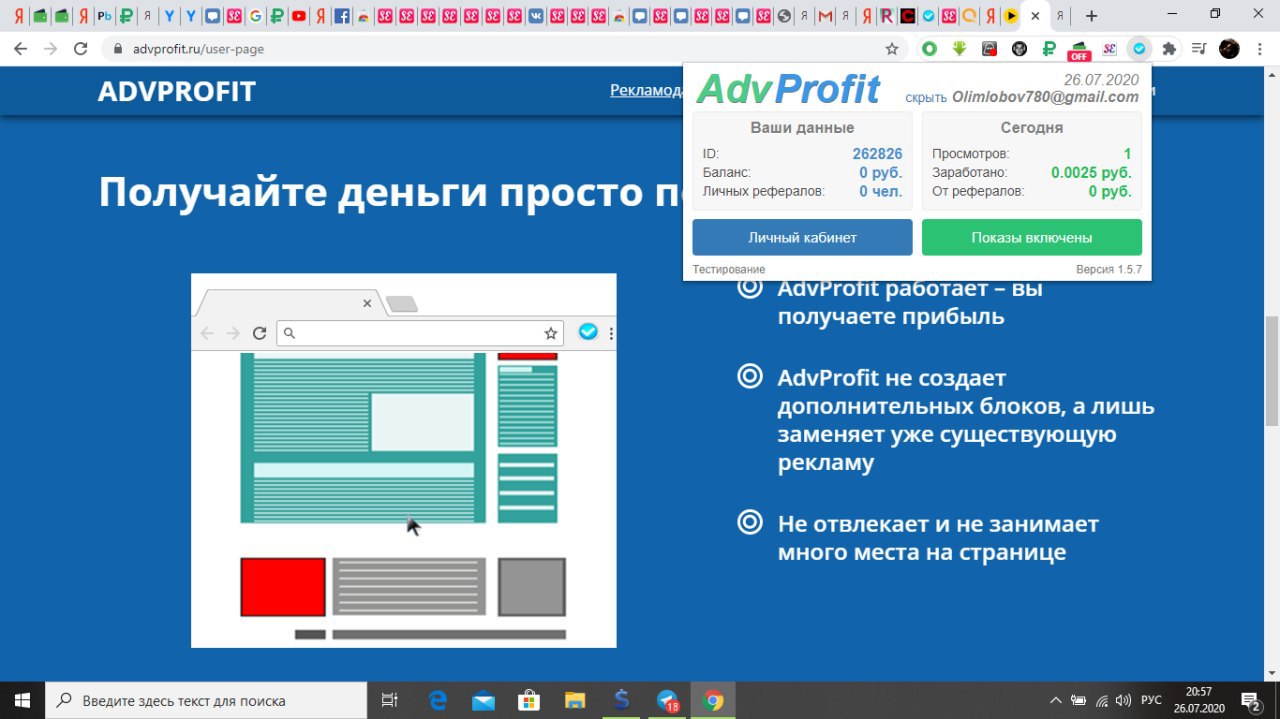Viewport: 1280px width, 719px height.
Task: Open the Extensions puzzle piece menu
Action: tap(1169, 48)
